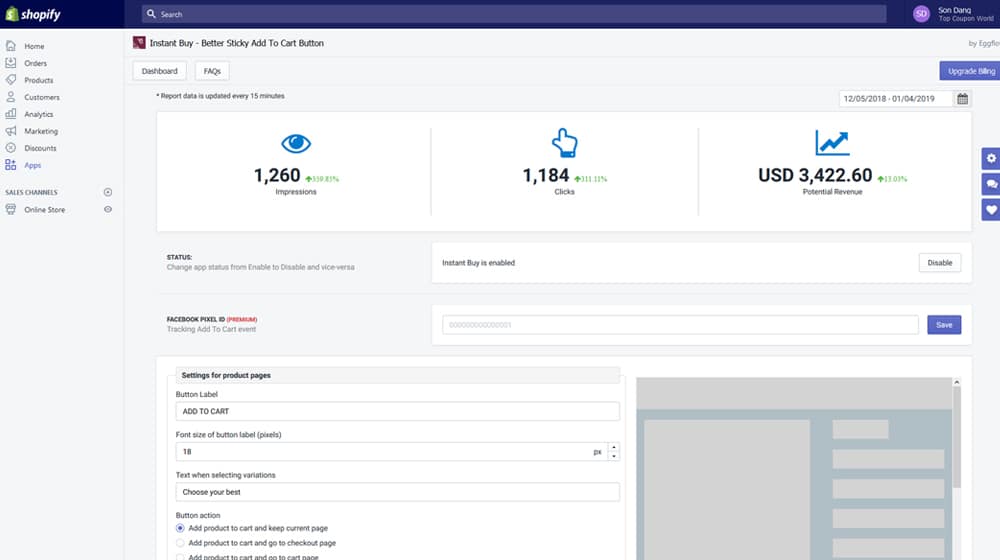This screenshot has width=1000, height=560.
Task: Switch to the Dashboard tab
Action: [x=159, y=71]
